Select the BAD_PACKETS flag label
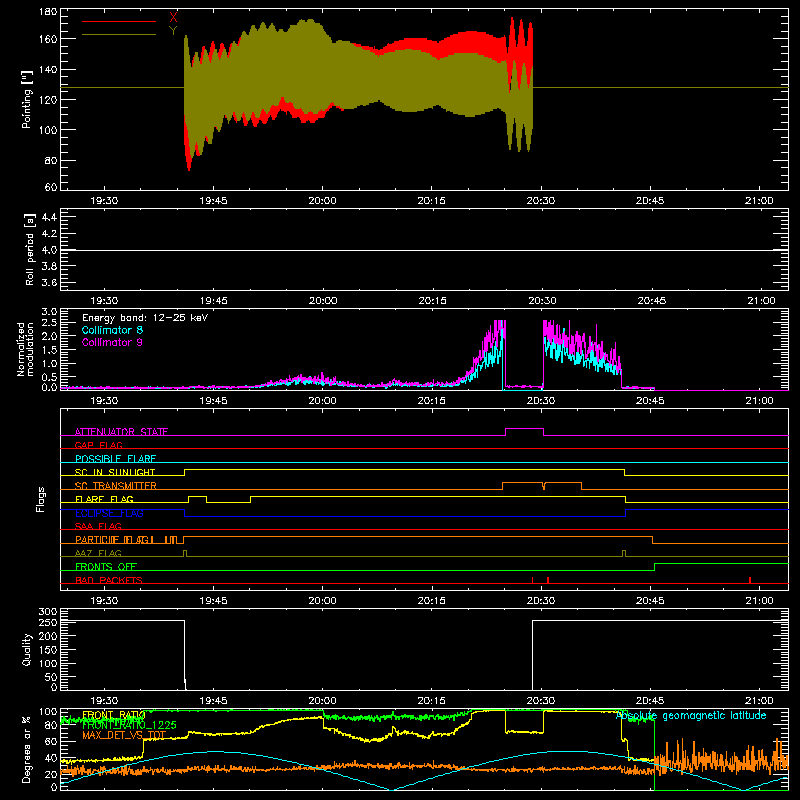800x800 pixels. [109, 580]
